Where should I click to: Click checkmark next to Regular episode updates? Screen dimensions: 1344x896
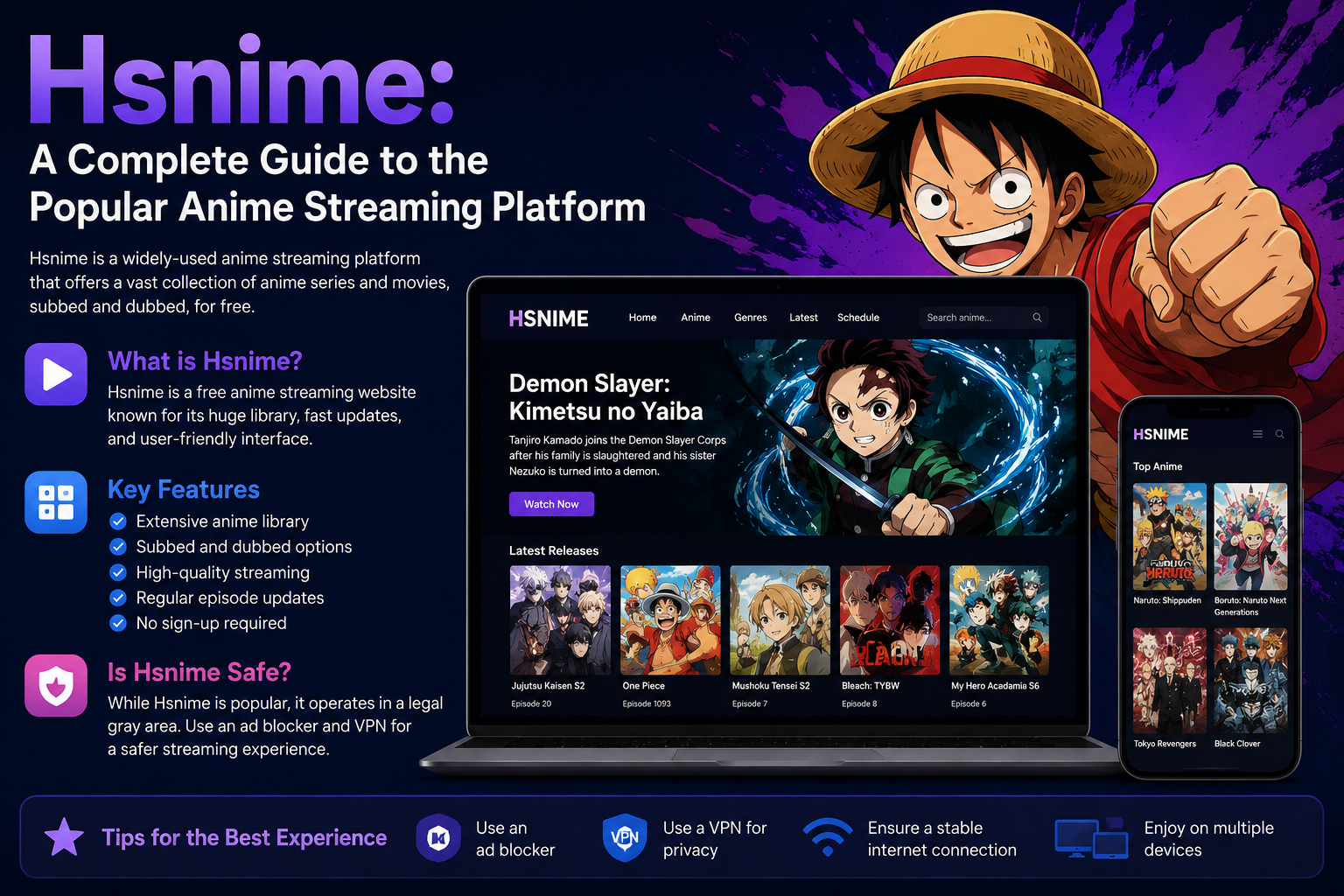[x=118, y=598]
